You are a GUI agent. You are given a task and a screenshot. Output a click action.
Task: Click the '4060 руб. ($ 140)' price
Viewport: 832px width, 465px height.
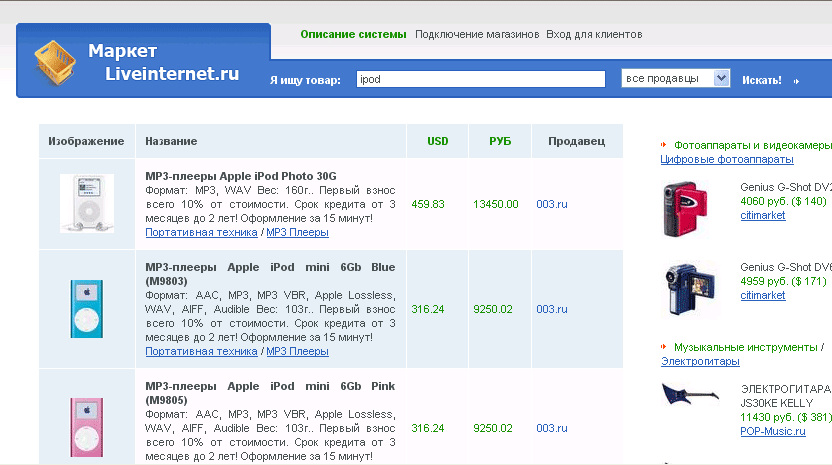pyautogui.click(x=783, y=201)
